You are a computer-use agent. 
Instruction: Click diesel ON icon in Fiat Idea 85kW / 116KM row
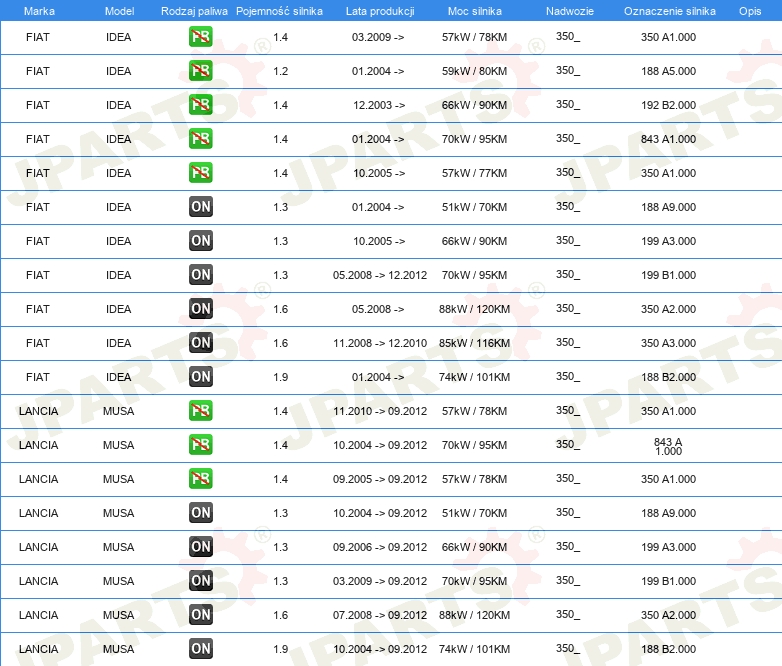tap(200, 342)
